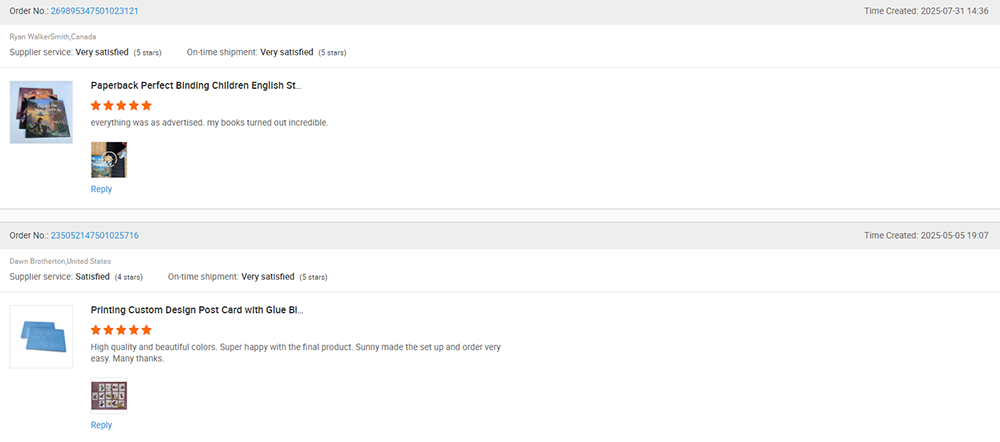
Task: Click the review text "everything was as advertised"
Action: tap(209, 123)
